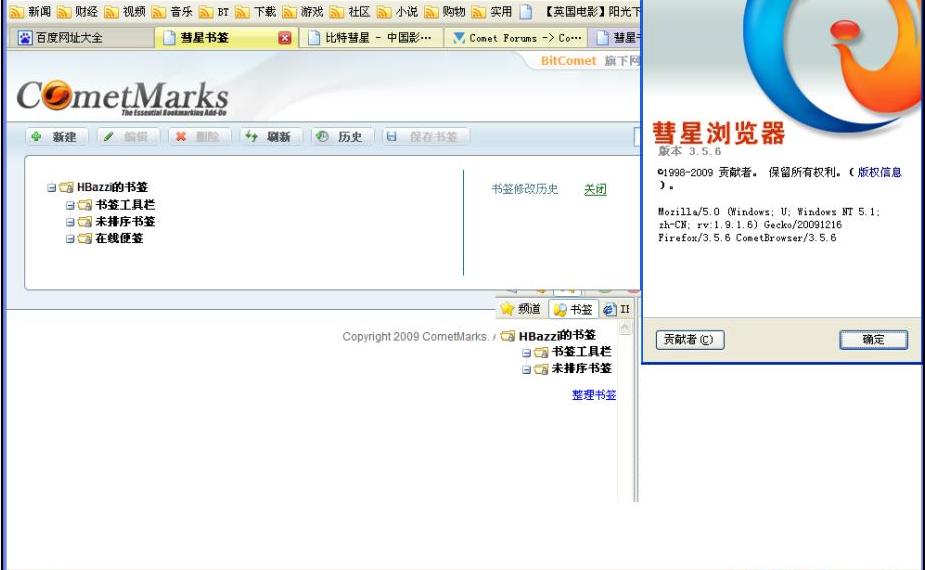This screenshot has width=925, height=570.
Task: Collapse the HBazzi的书签 root node in main tree
Action: 52,188
